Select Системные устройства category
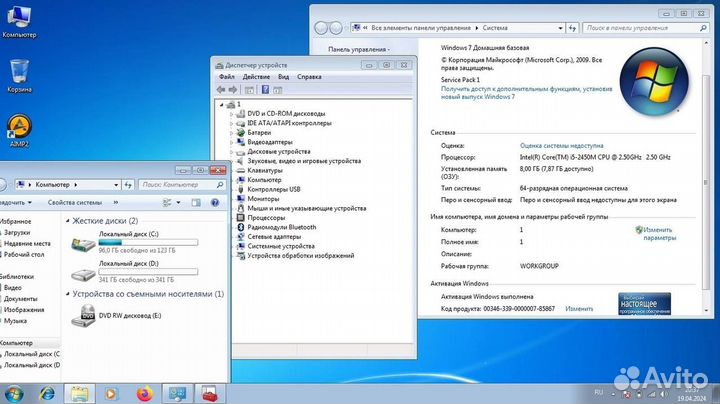The height and width of the screenshot is (404, 720). click(x=281, y=246)
